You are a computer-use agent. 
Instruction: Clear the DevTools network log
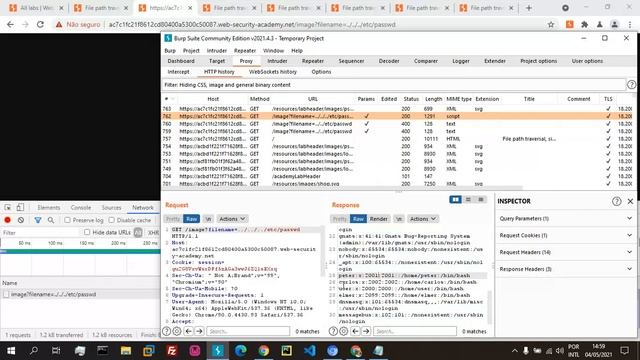[21, 220]
